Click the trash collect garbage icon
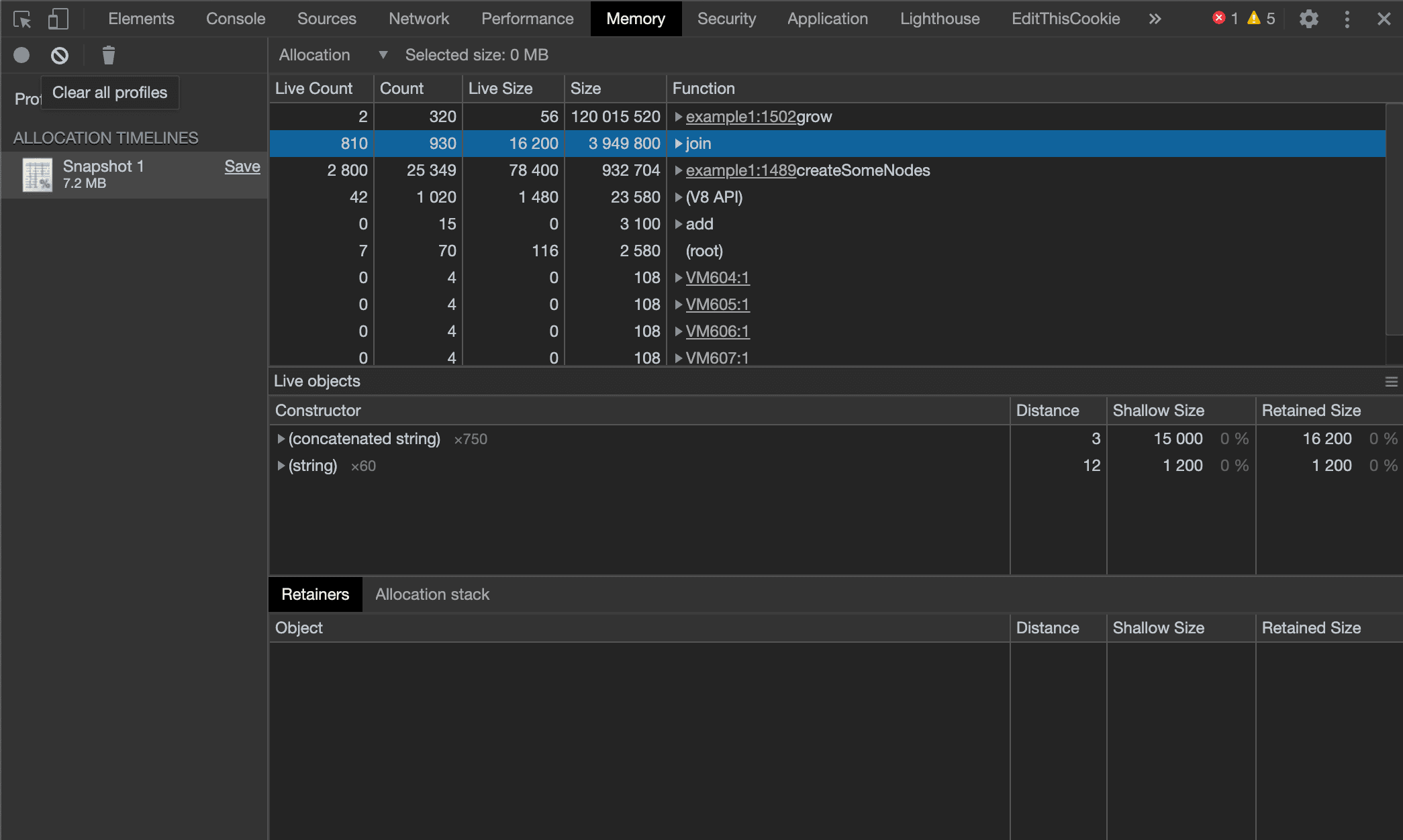This screenshot has height=840, width=1403. pyautogui.click(x=108, y=55)
